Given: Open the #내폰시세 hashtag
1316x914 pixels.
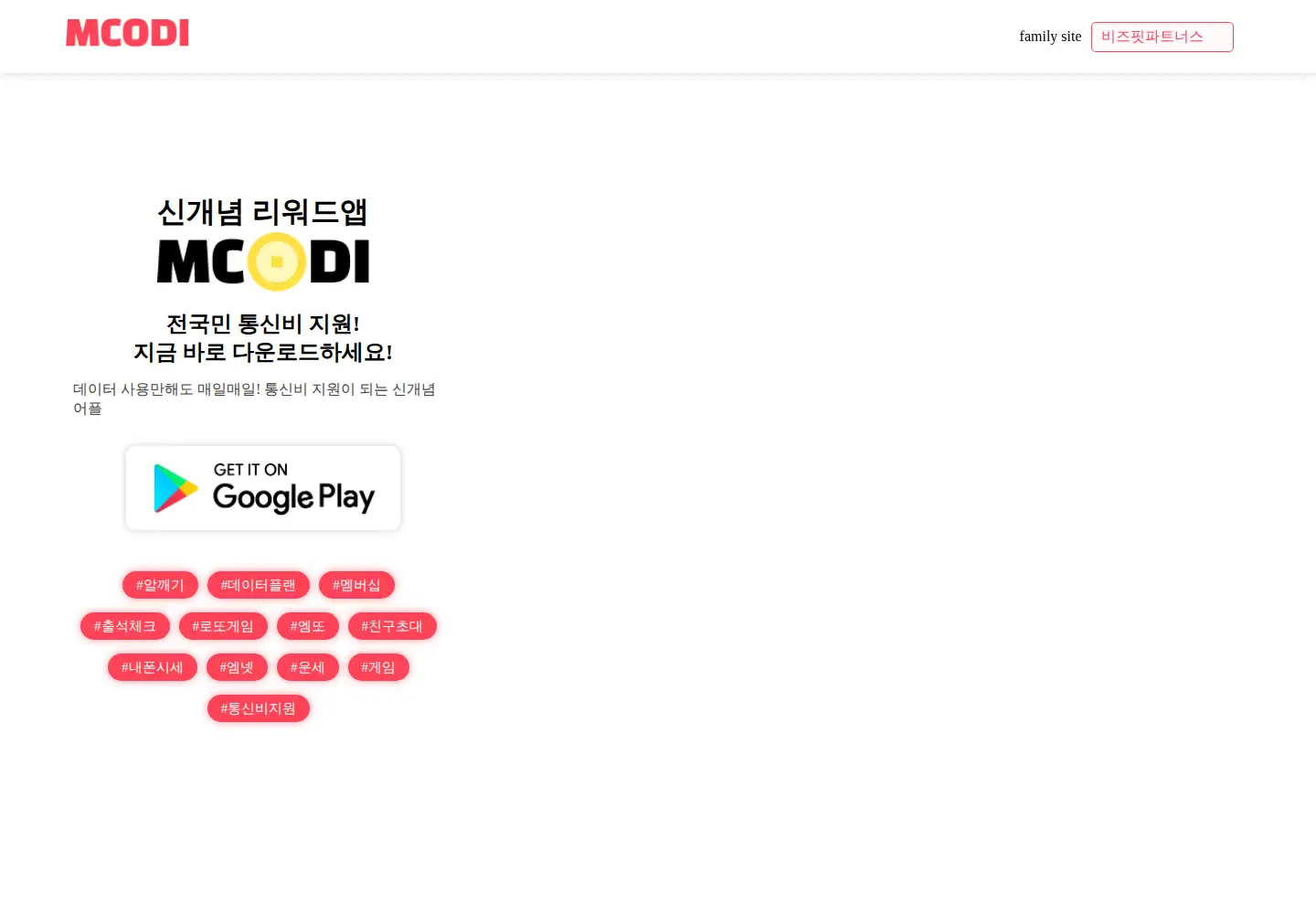Looking at the screenshot, I should coord(153,667).
